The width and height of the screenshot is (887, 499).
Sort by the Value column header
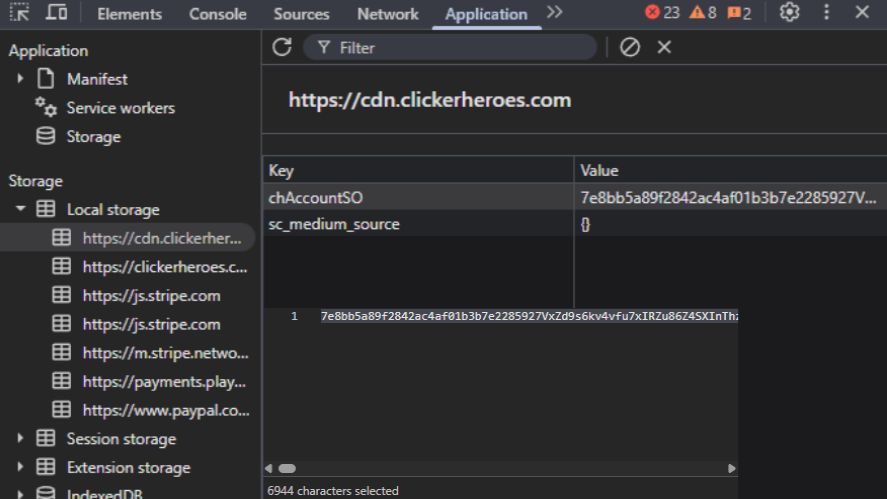[731, 170]
